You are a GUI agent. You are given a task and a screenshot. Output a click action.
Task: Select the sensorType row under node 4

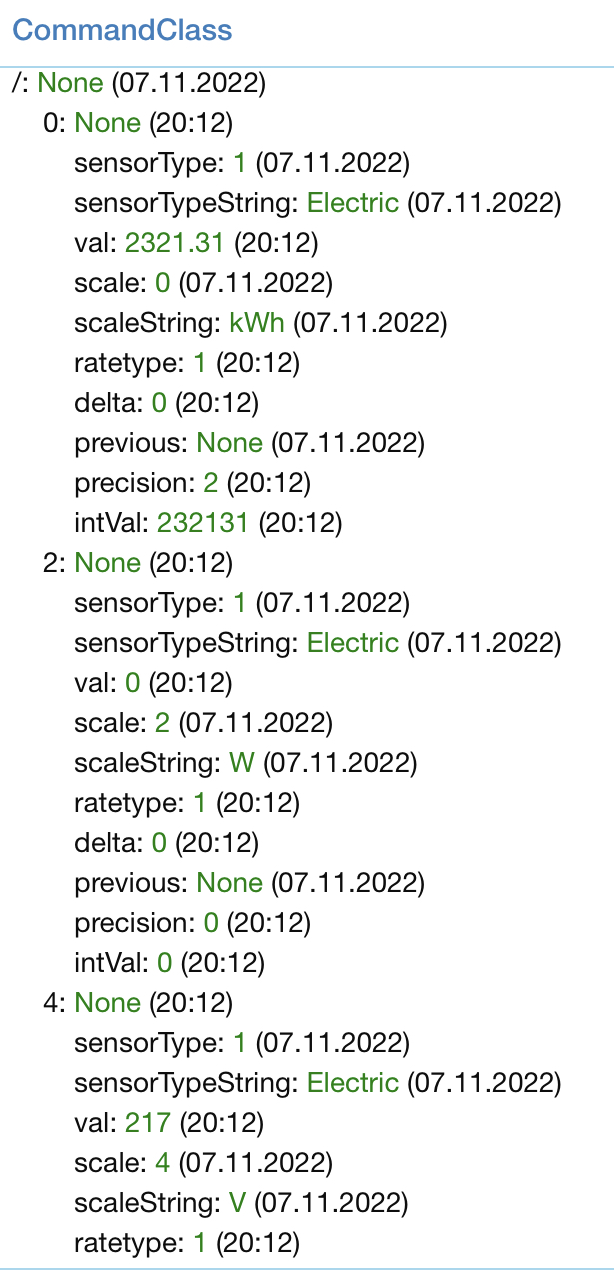pyautogui.click(x=240, y=1043)
